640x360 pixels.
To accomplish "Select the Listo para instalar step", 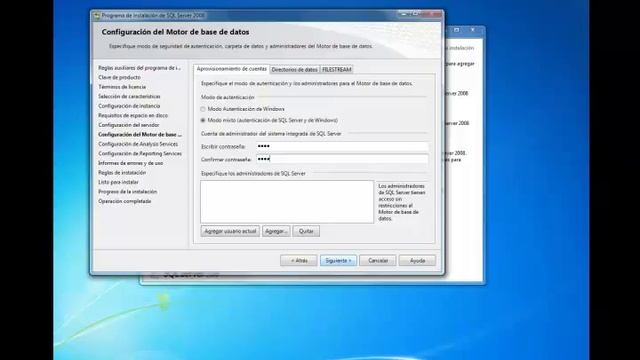I will (118, 182).
